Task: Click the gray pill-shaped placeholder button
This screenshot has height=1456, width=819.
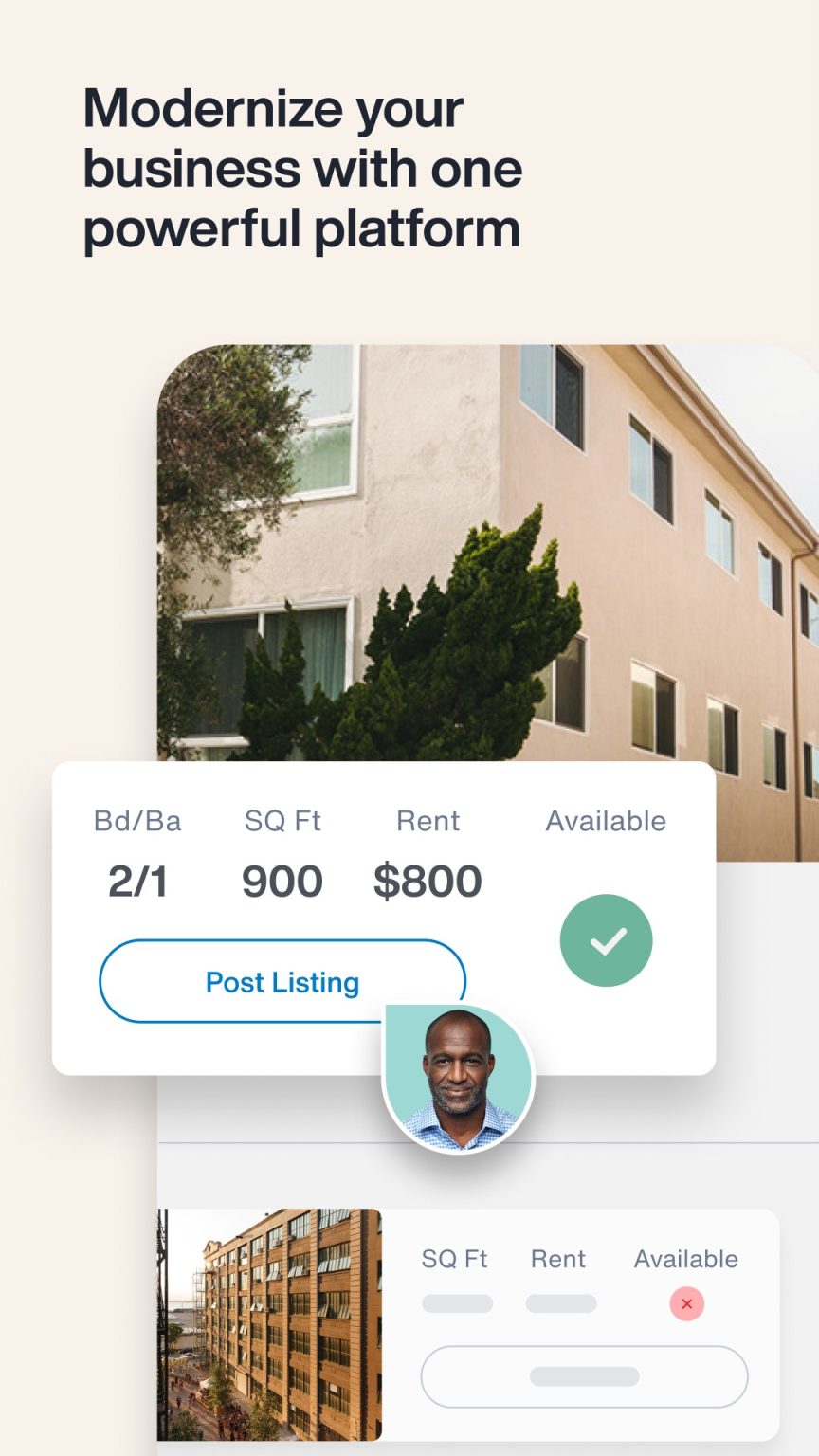Action: (x=583, y=1377)
